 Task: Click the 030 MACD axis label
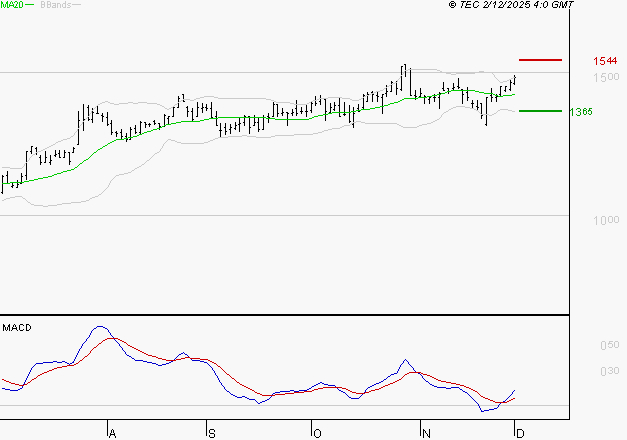[609, 371]
